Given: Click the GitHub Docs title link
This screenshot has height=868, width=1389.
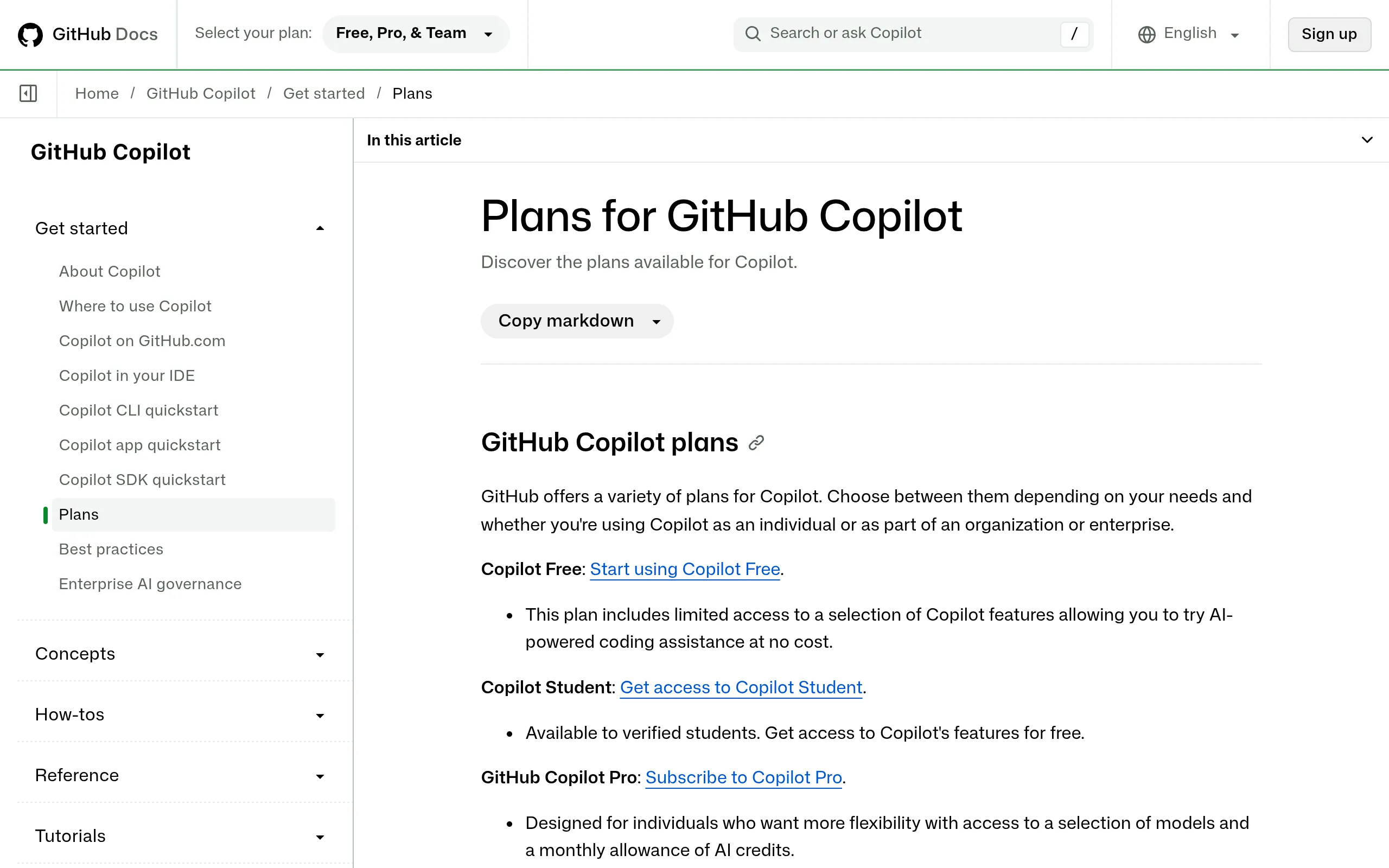Looking at the screenshot, I should pyautogui.click(x=105, y=34).
